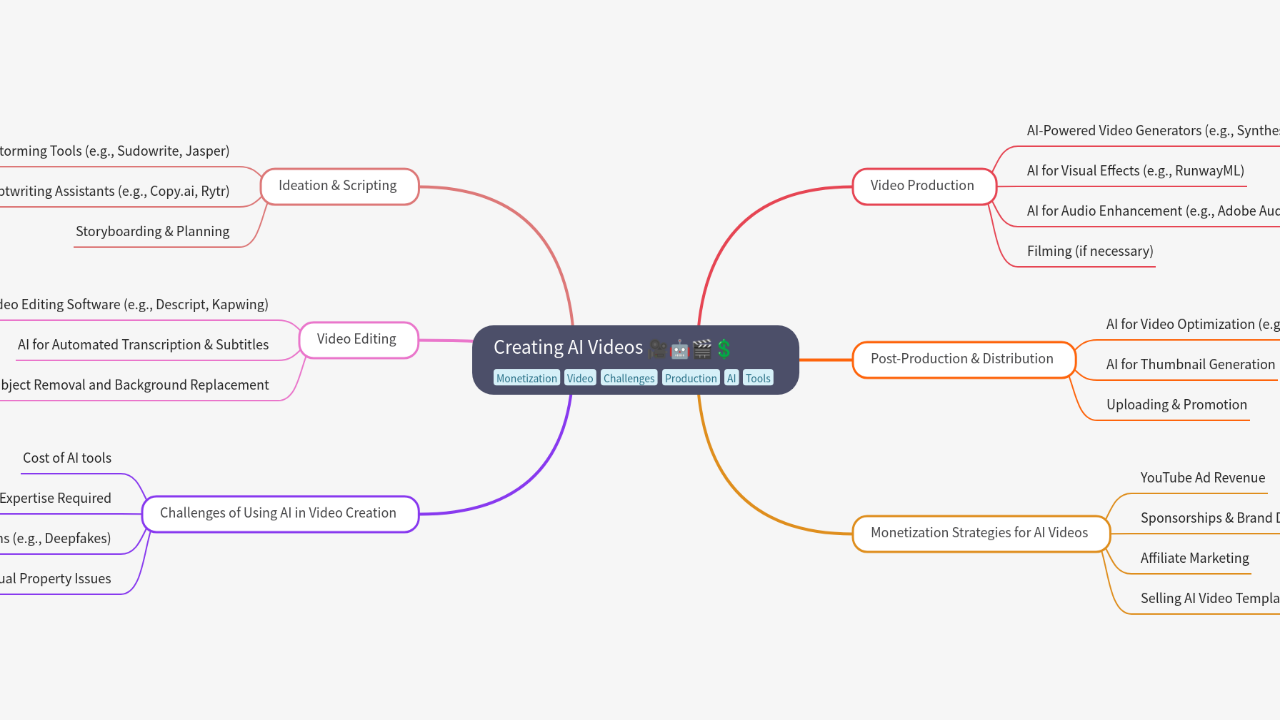Select AI for Audio Enhancement item

[x=1153, y=211]
